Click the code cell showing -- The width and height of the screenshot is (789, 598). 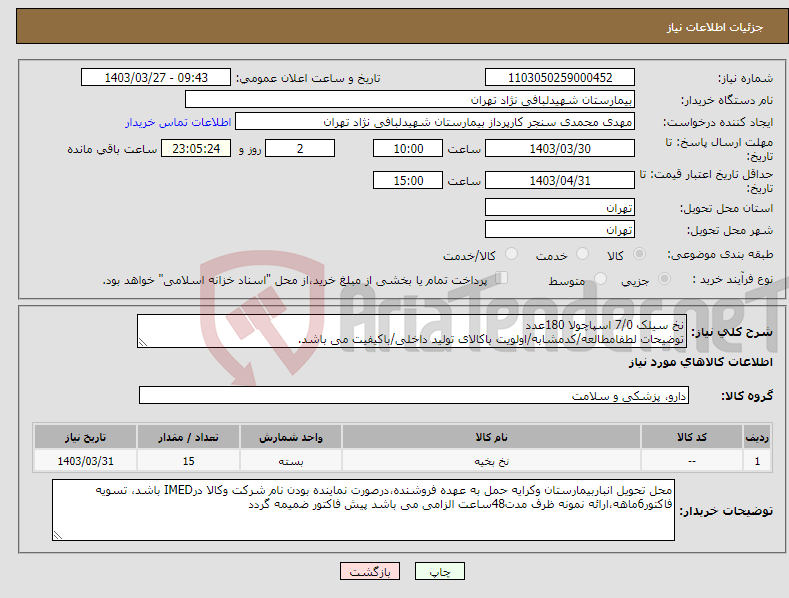tap(691, 461)
